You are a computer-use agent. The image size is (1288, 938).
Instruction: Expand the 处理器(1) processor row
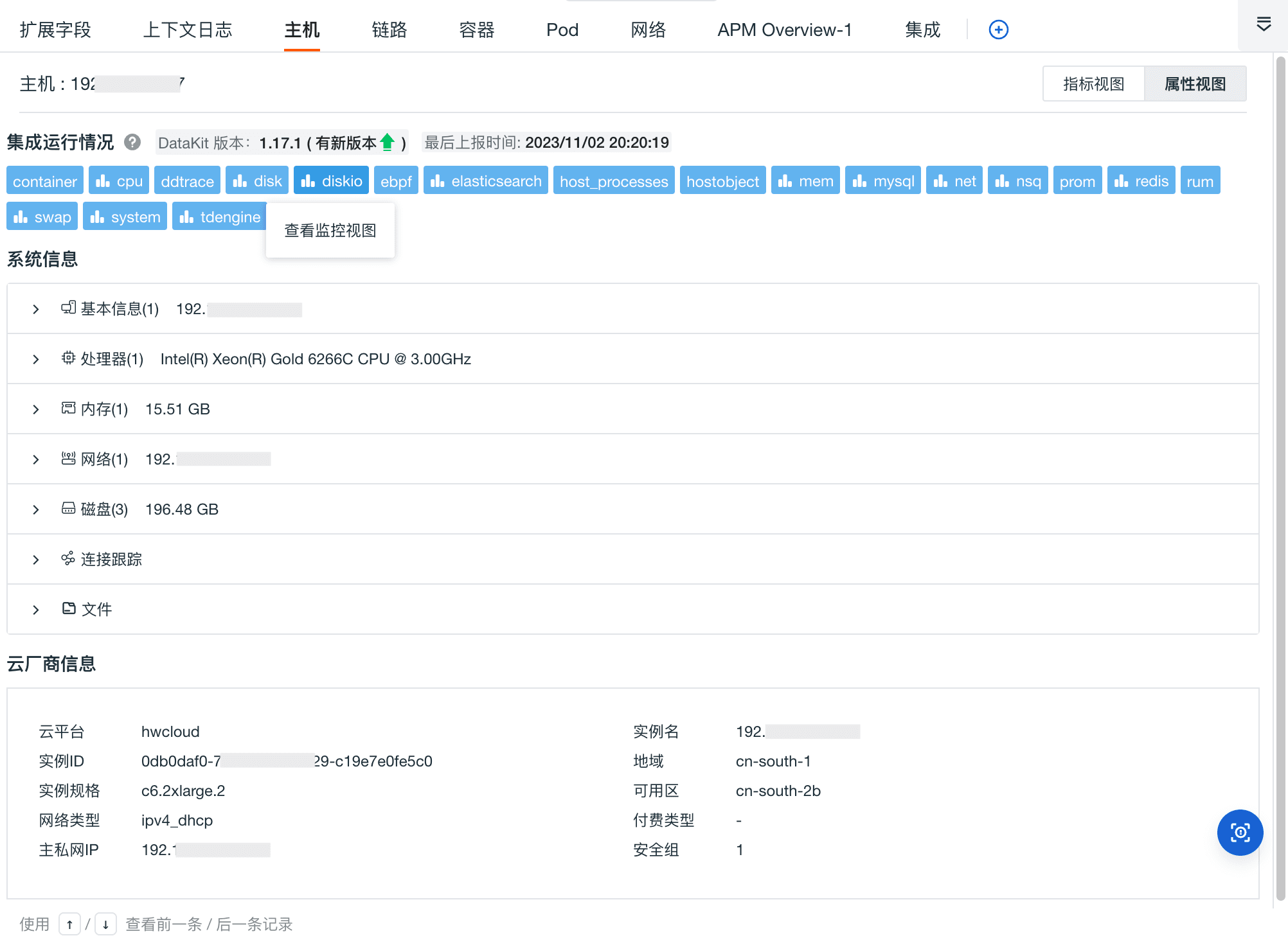36,359
